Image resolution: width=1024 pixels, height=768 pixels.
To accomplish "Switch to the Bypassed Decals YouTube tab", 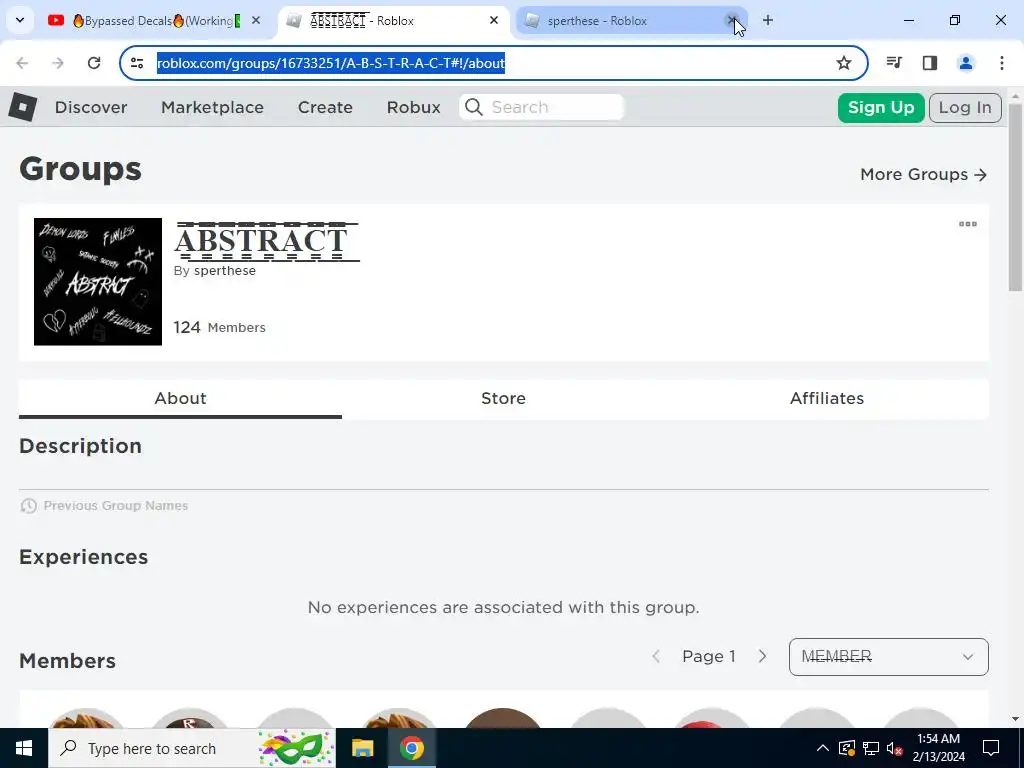I will [153, 21].
